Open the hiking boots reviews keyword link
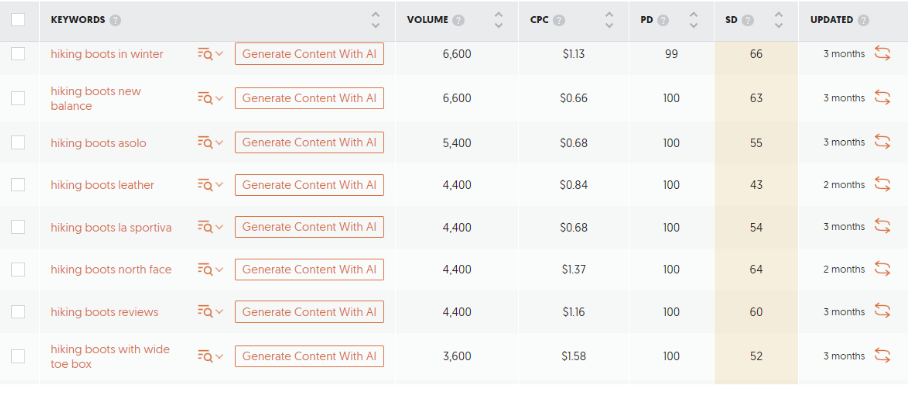Screen dimensions: 912x403 coord(104,312)
